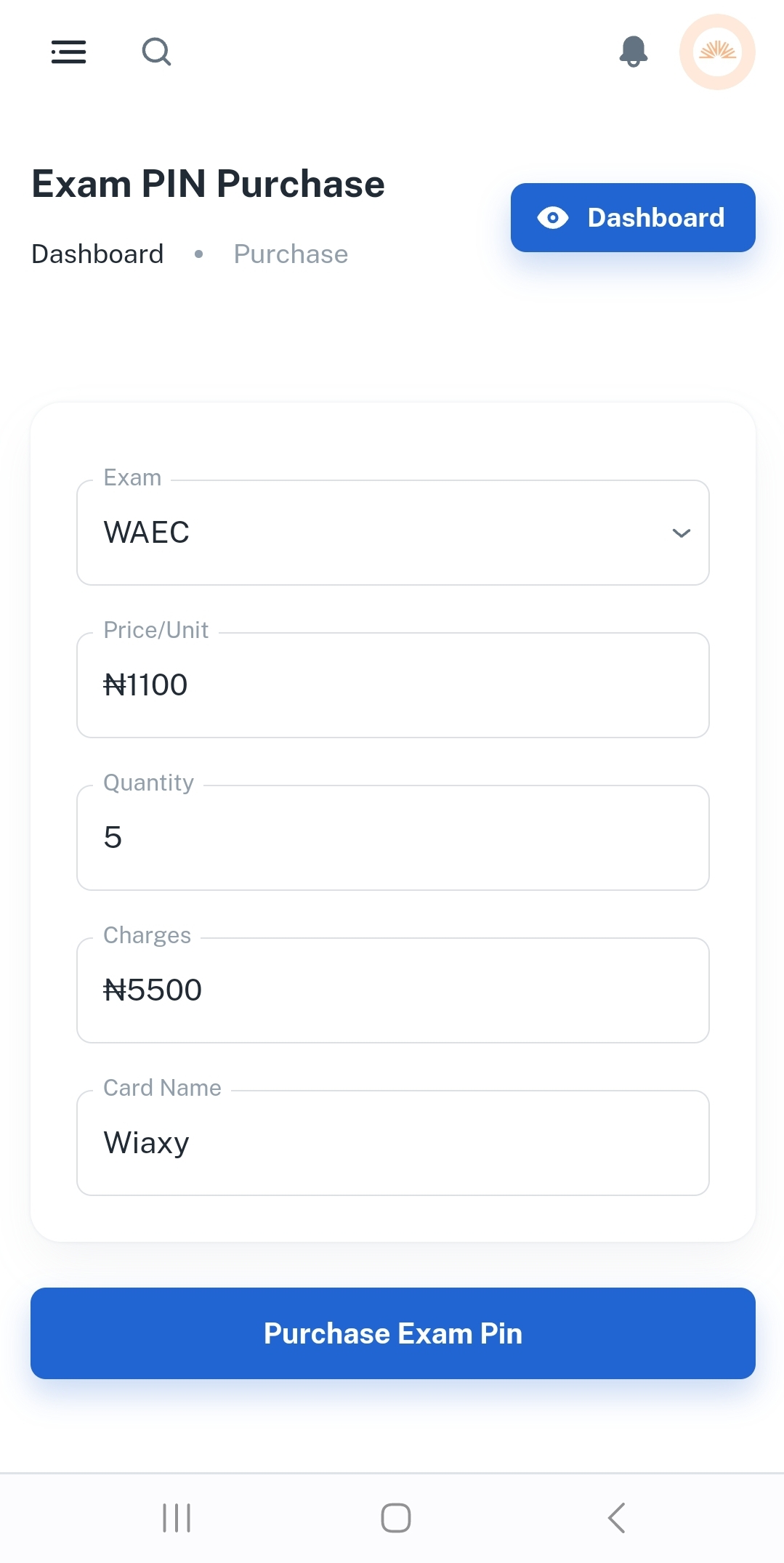Screen dimensions: 784x1563
Task: Select the Purchase breadcrumb item
Action: pos(291,254)
